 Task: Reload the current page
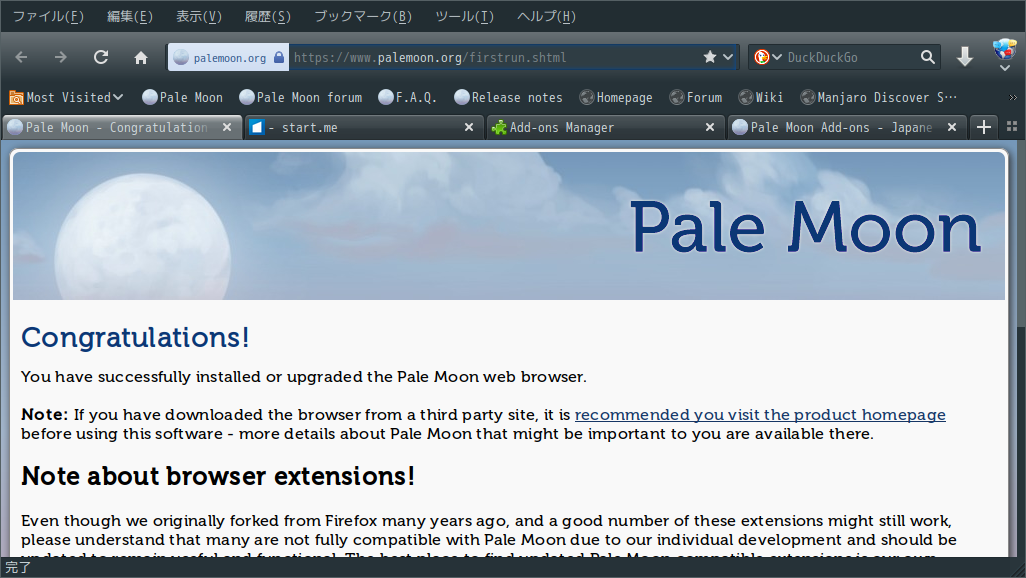[101, 58]
